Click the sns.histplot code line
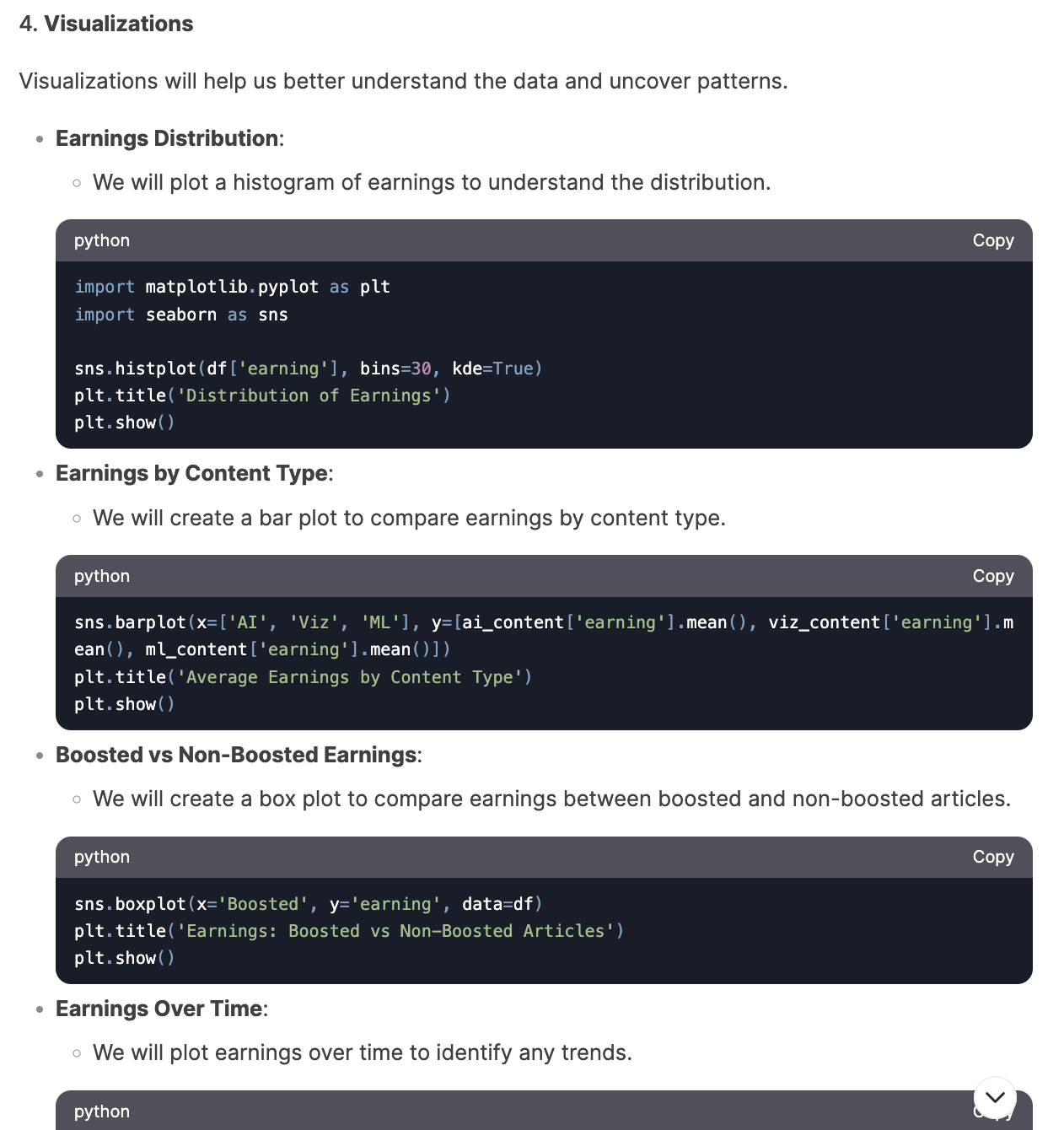 (x=308, y=369)
